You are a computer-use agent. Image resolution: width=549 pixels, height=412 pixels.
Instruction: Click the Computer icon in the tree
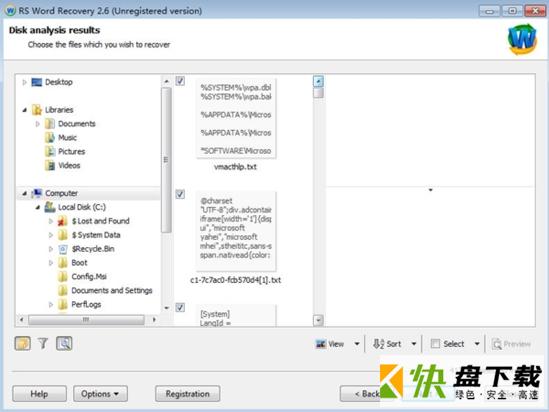coord(37,193)
